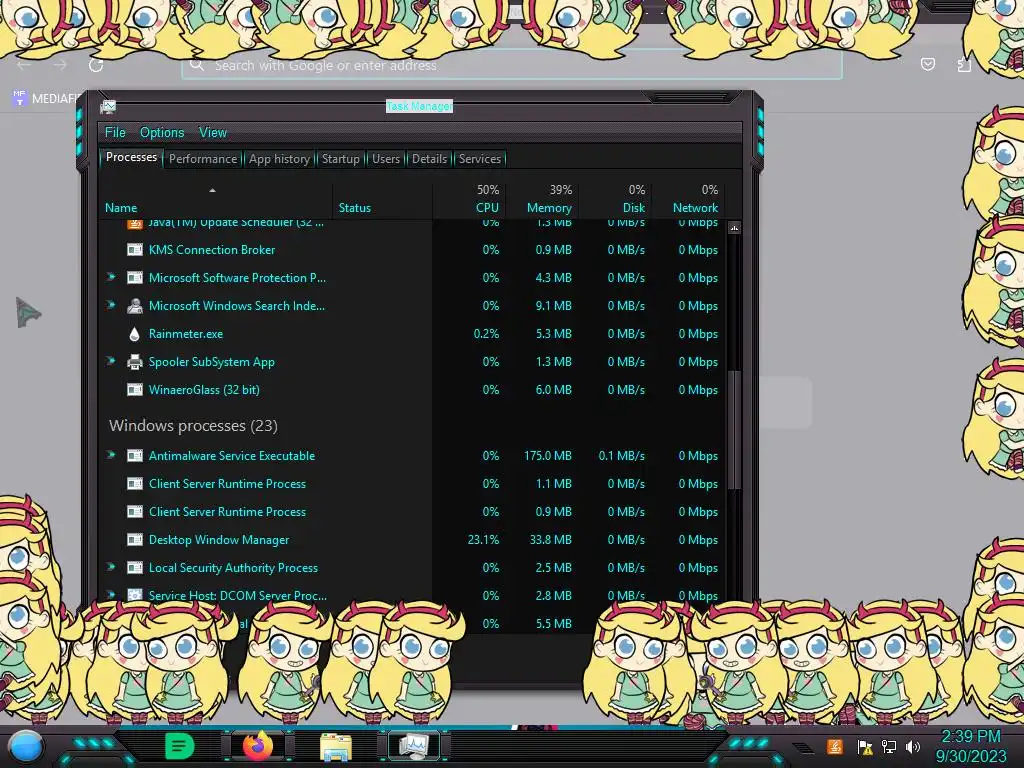
Task: Switch to the Details tab
Action: pyautogui.click(x=429, y=159)
